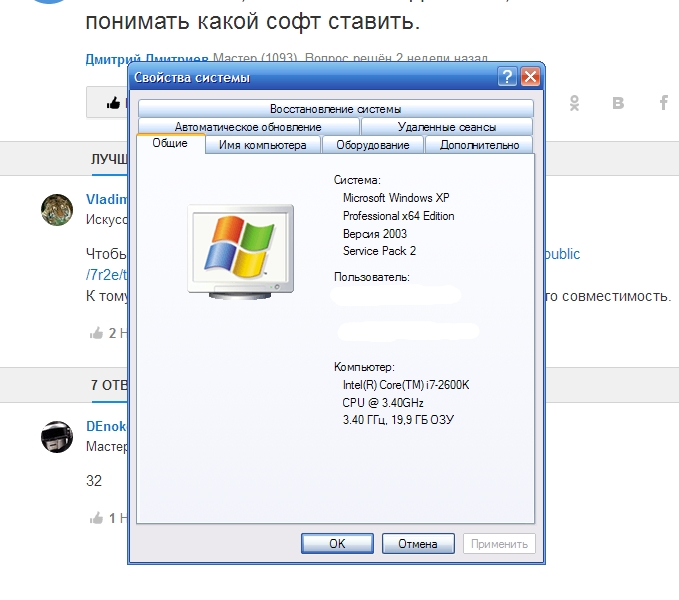
Task: Click the Windows XP monitor logo image
Action: pyautogui.click(x=241, y=252)
